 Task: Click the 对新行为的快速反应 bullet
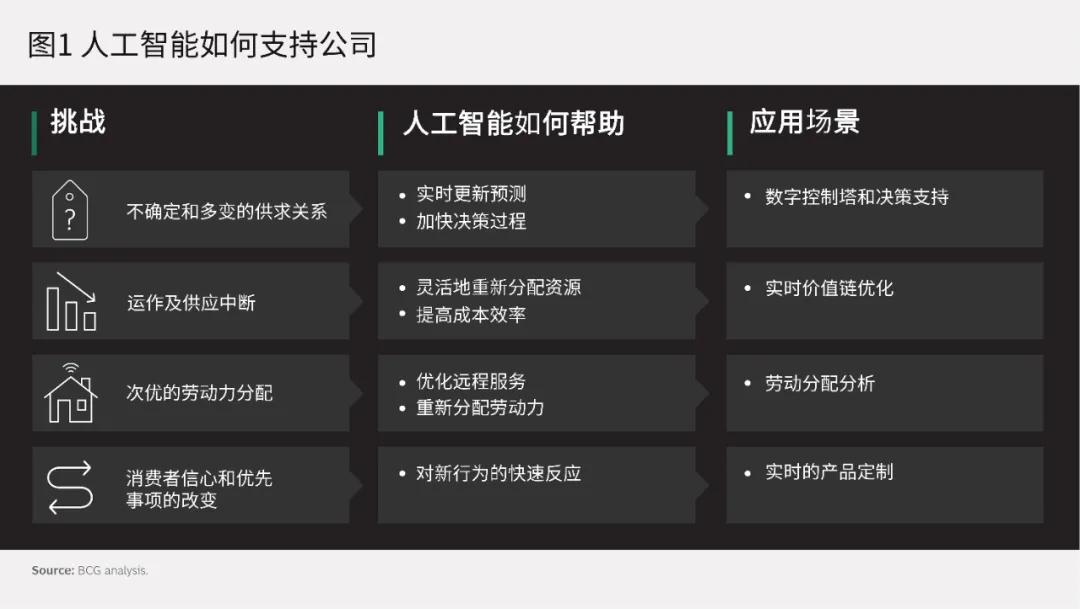tap(498, 473)
